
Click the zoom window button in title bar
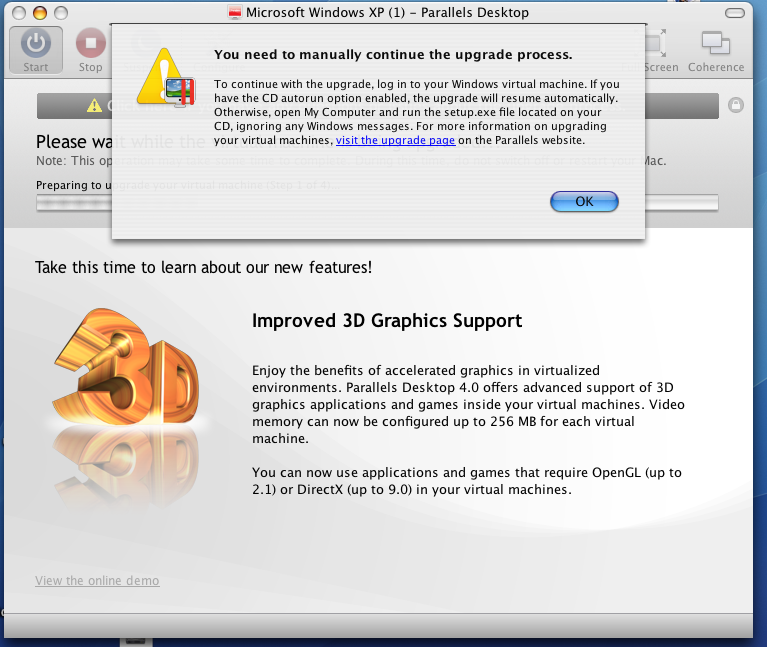[61, 13]
